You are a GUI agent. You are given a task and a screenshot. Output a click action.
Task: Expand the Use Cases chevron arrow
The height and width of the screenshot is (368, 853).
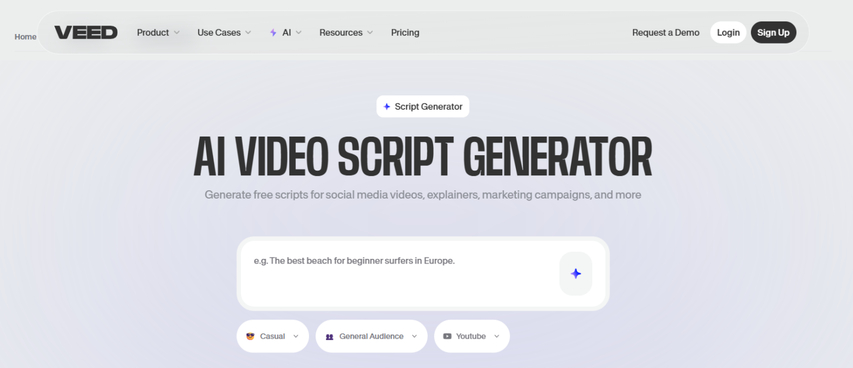pyautogui.click(x=248, y=33)
